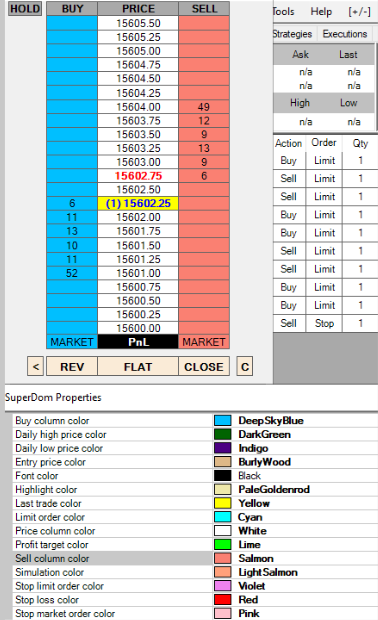Select the Sell Stop order row
This screenshot has height=620, width=378.
pyautogui.click(x=325, y=323)
